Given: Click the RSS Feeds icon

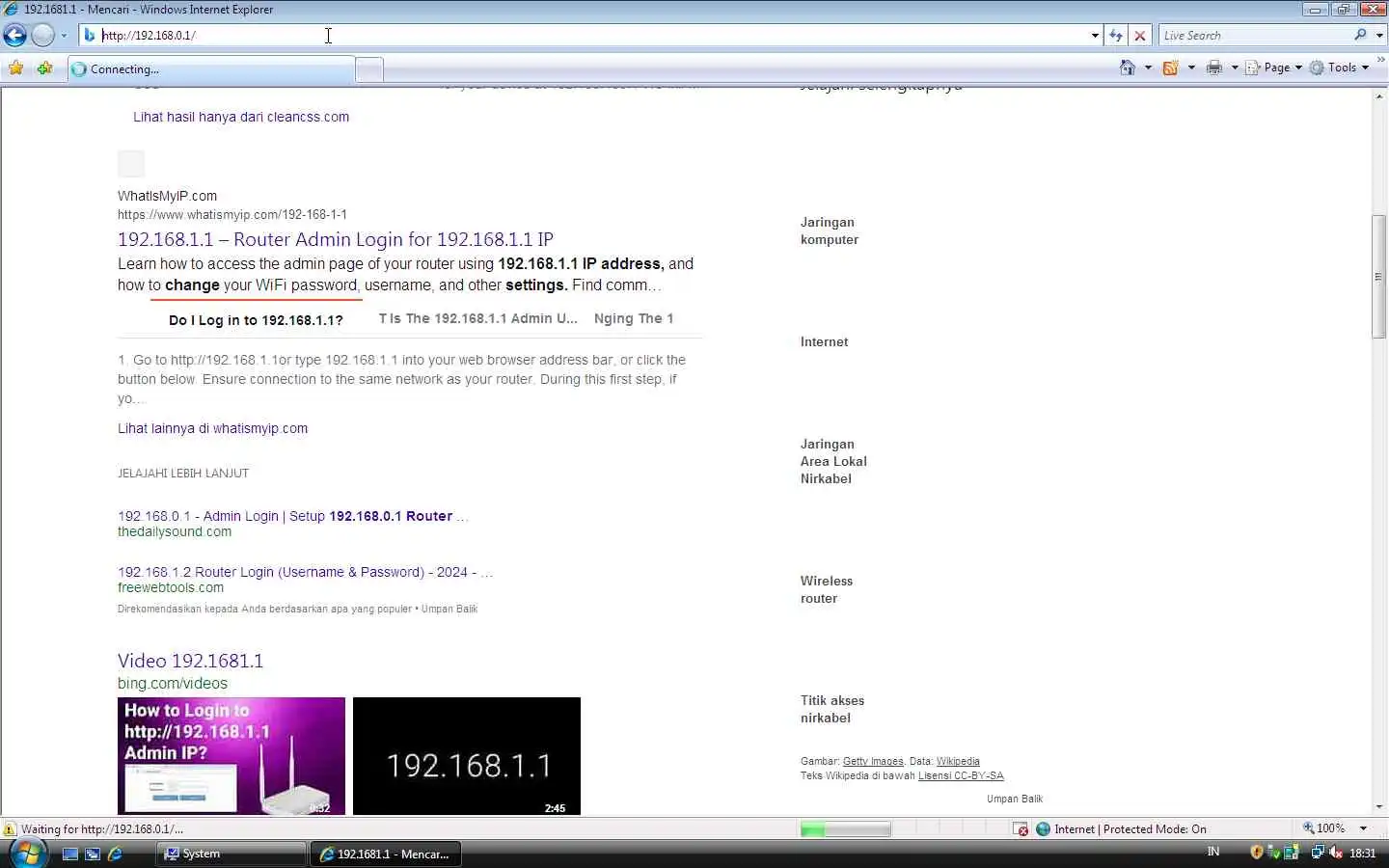Looking at the screenshot, I should coord(1170,68).
